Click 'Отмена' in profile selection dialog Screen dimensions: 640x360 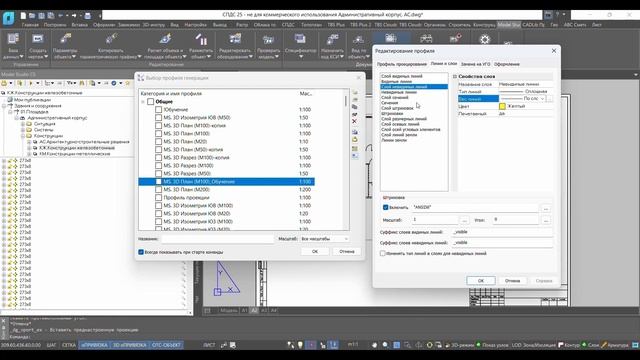click(x=347, y=251)
